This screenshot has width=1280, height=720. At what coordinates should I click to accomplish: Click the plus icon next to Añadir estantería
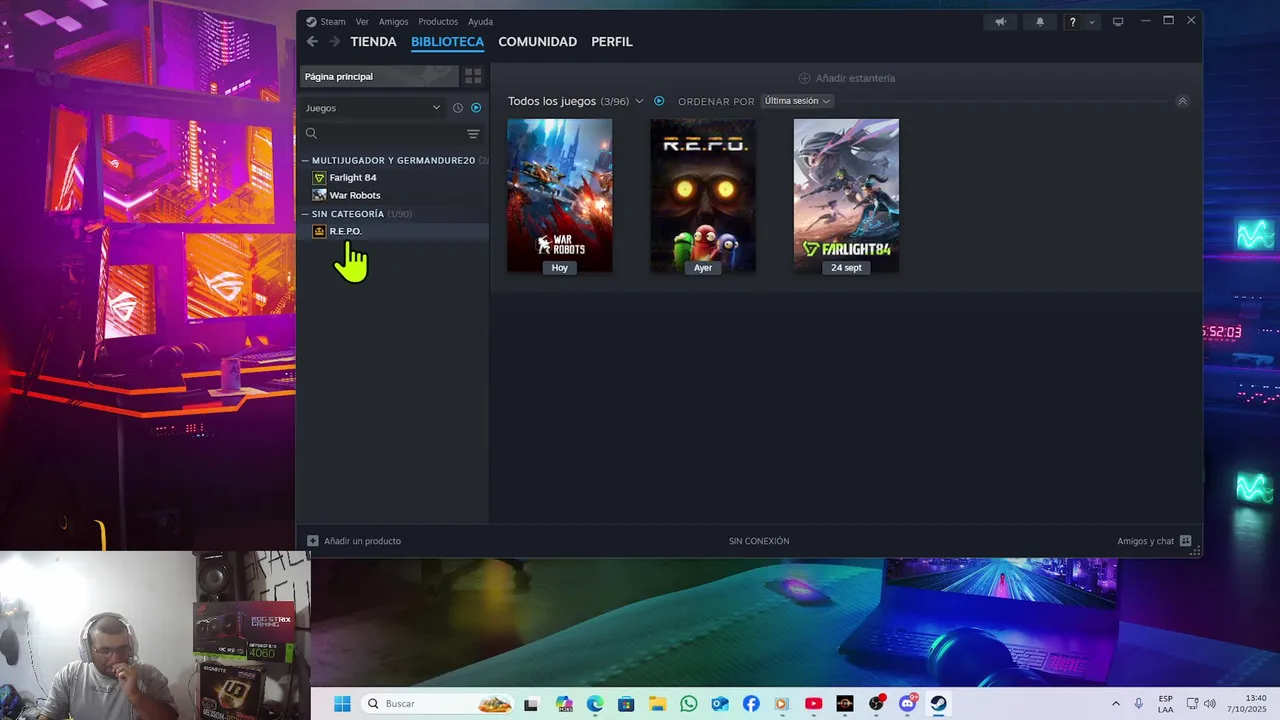[804, 78]
